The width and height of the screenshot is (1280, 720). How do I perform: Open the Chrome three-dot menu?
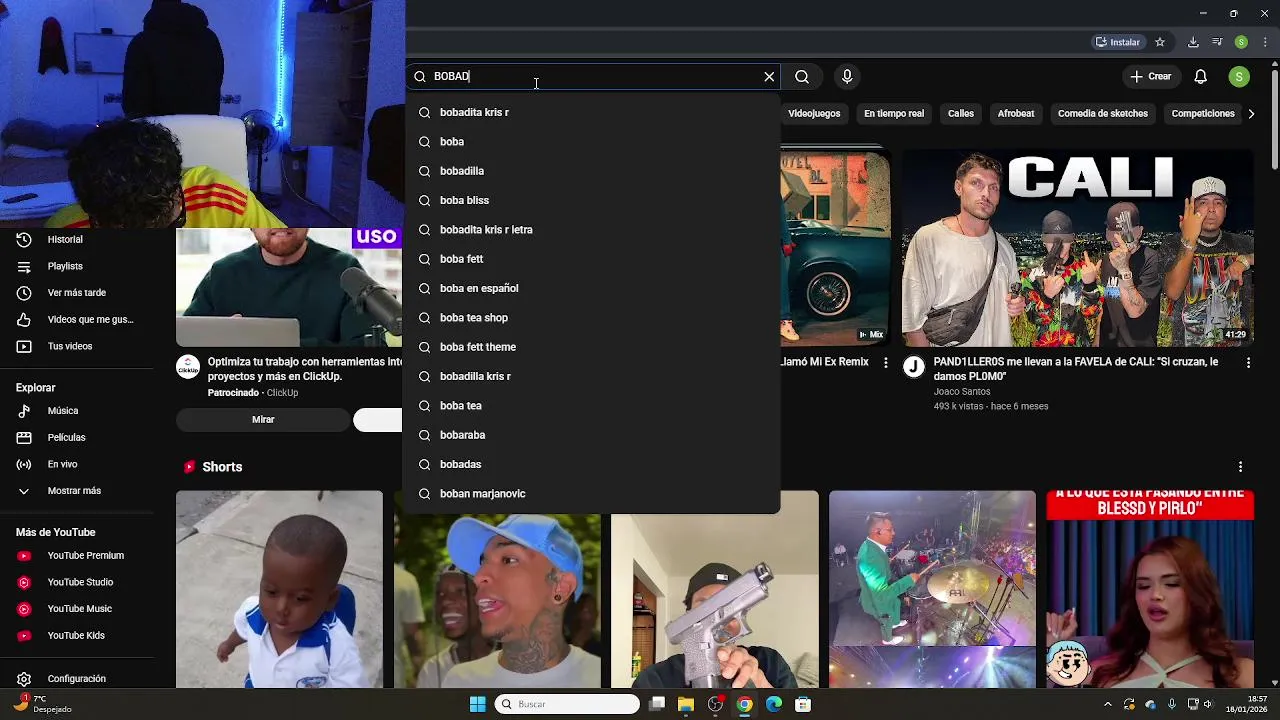[x=1264, y=42]
